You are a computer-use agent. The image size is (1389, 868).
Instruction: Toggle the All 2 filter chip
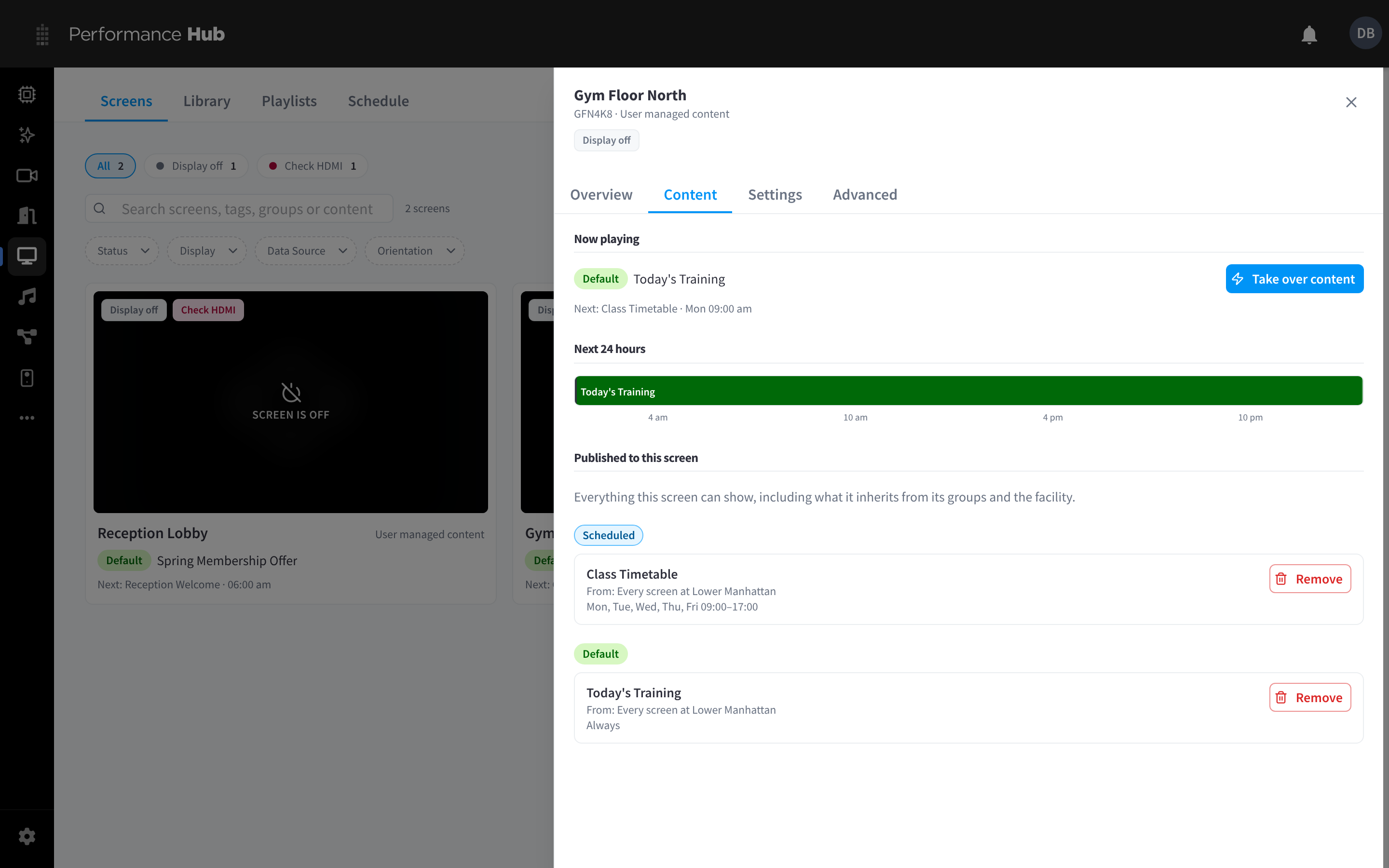point(110,166)
